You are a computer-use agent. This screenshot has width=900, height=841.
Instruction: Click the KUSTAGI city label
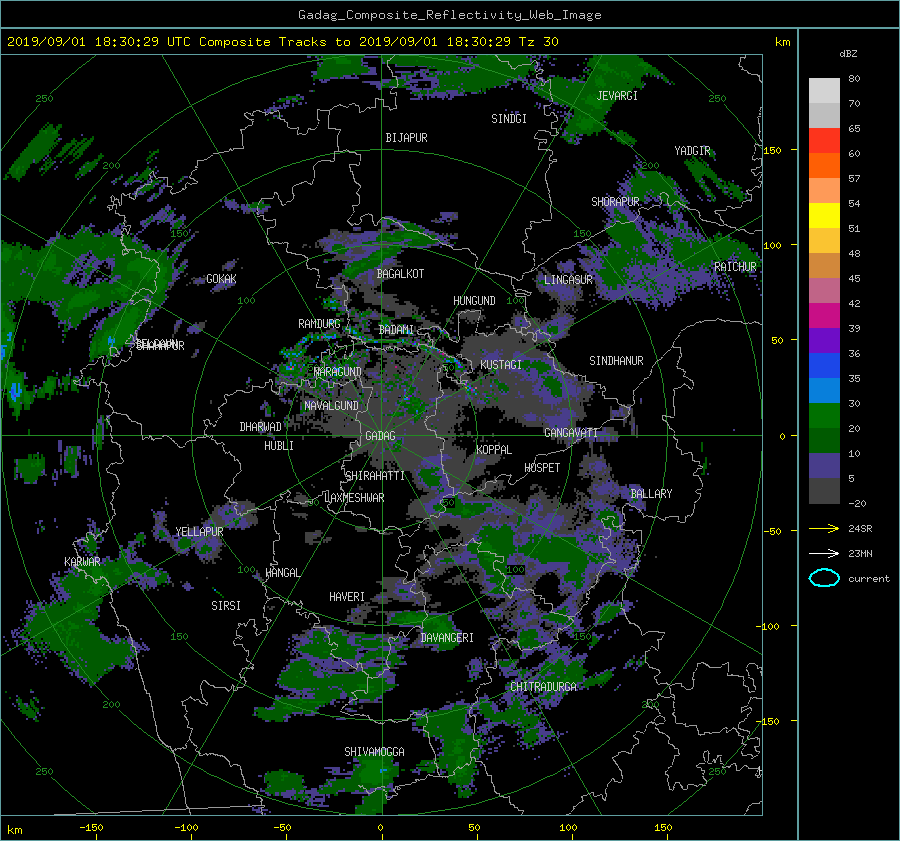501,365
